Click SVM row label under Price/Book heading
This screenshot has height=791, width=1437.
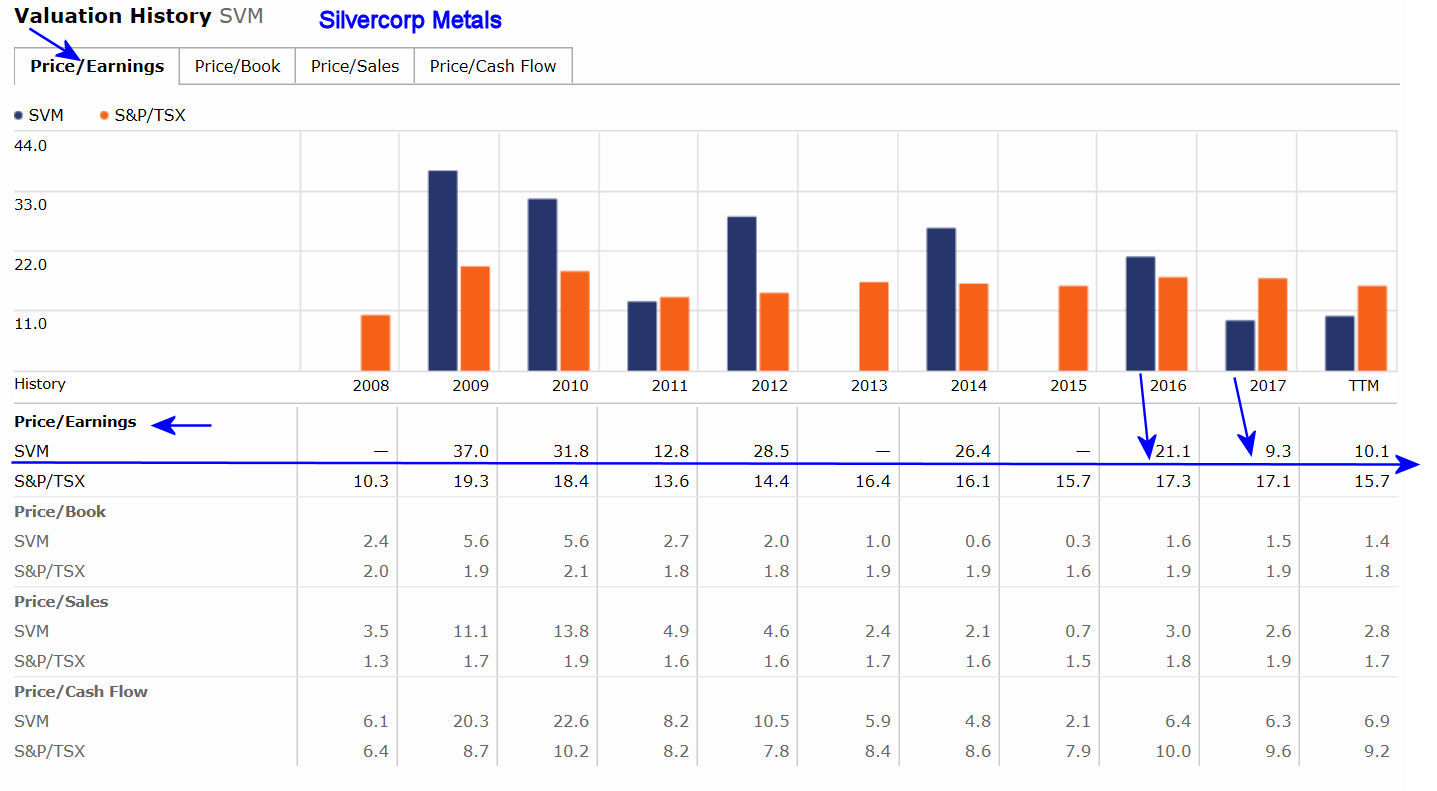[31, 541]
